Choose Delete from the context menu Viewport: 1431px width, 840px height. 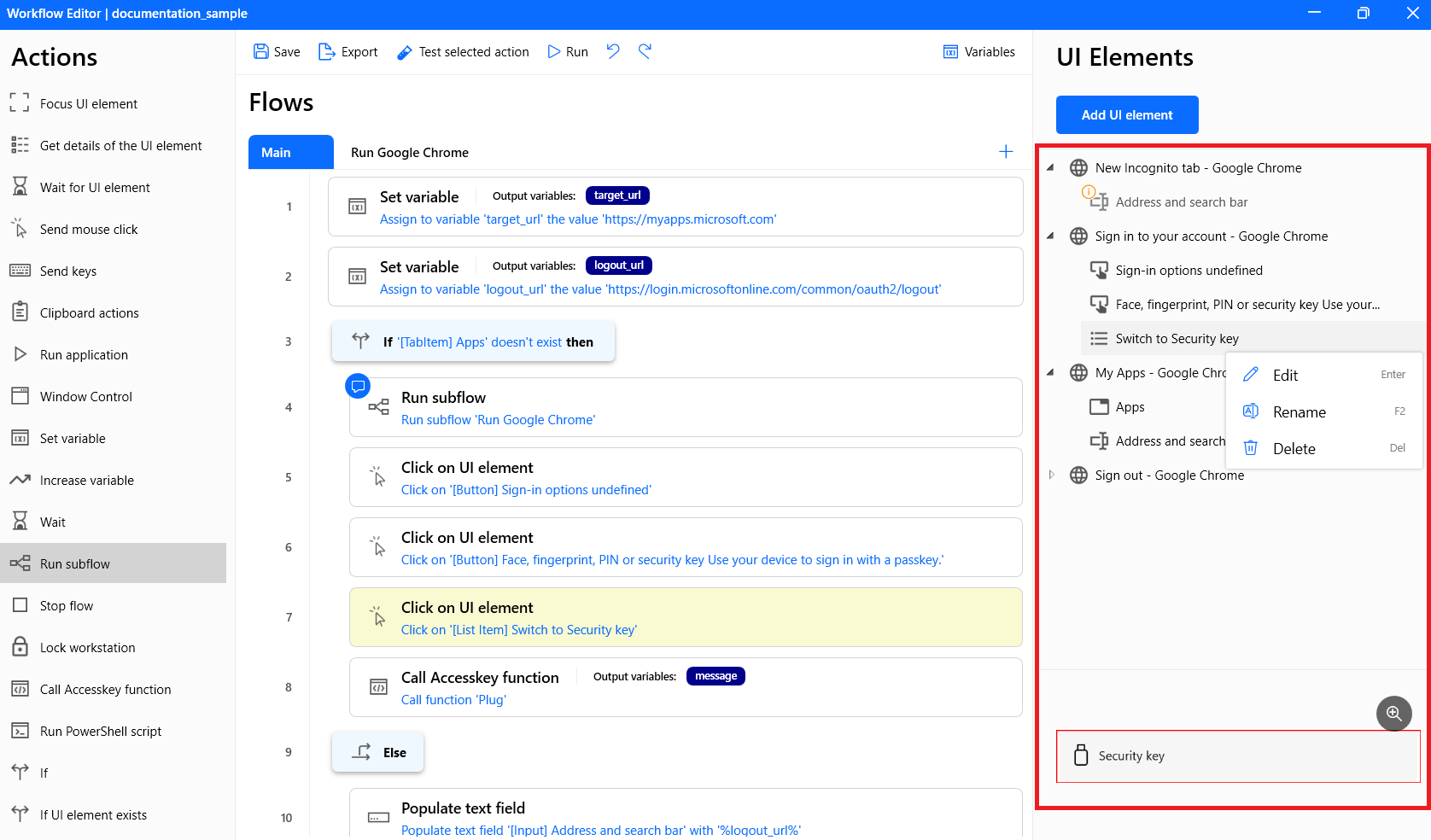click(1324, 448)
